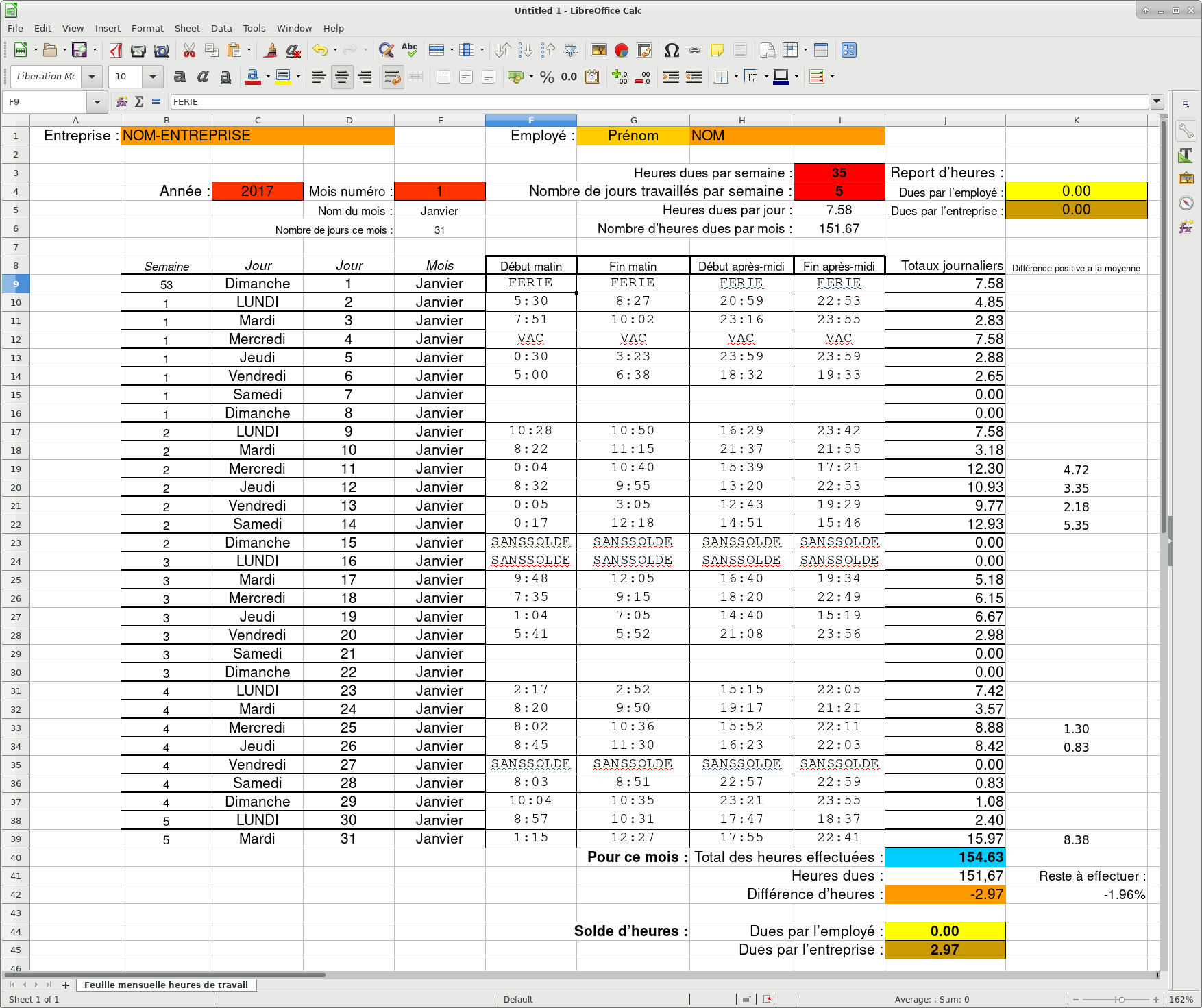1202x1008 pixels.
Task: Open the Function Wizard in the formula bar
Action: click(122, 101)
